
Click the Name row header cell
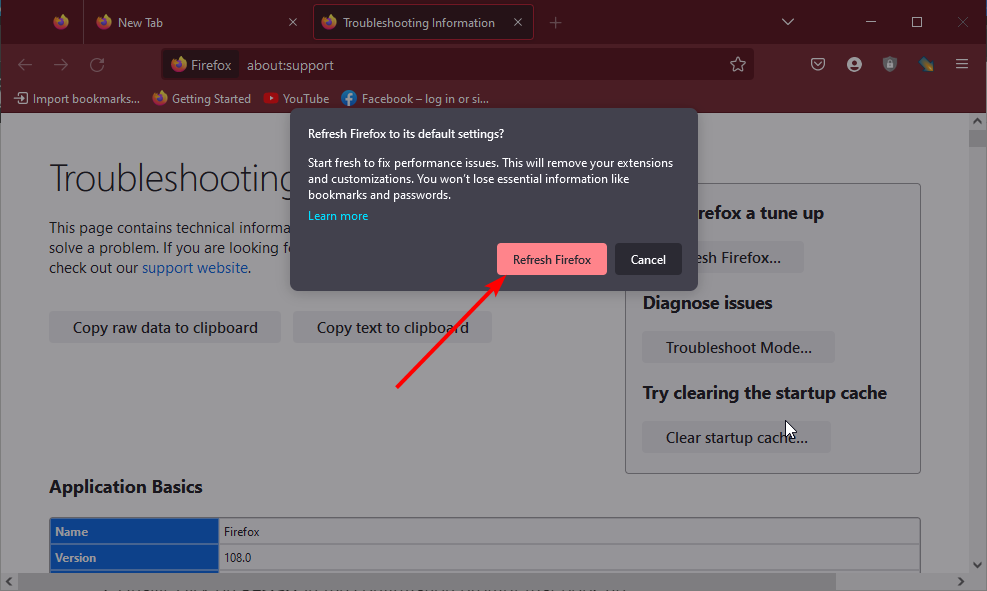click(x=134, y=532)
